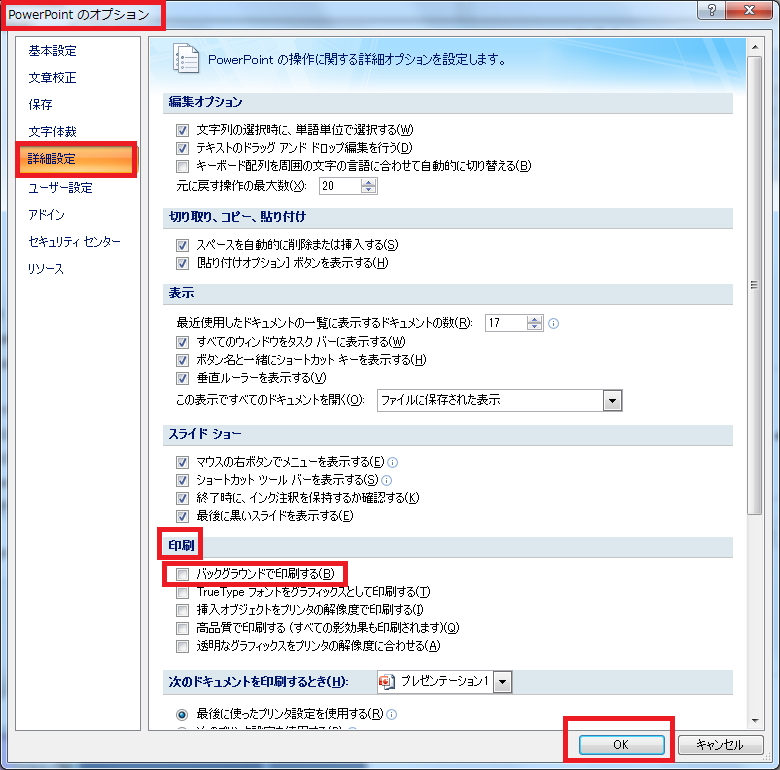The height and width of the screenshot is (770, 780).
Task: Toggle すべてのウィンドウをタスク バーに表示する checkbox
Action: click(183, 342)
